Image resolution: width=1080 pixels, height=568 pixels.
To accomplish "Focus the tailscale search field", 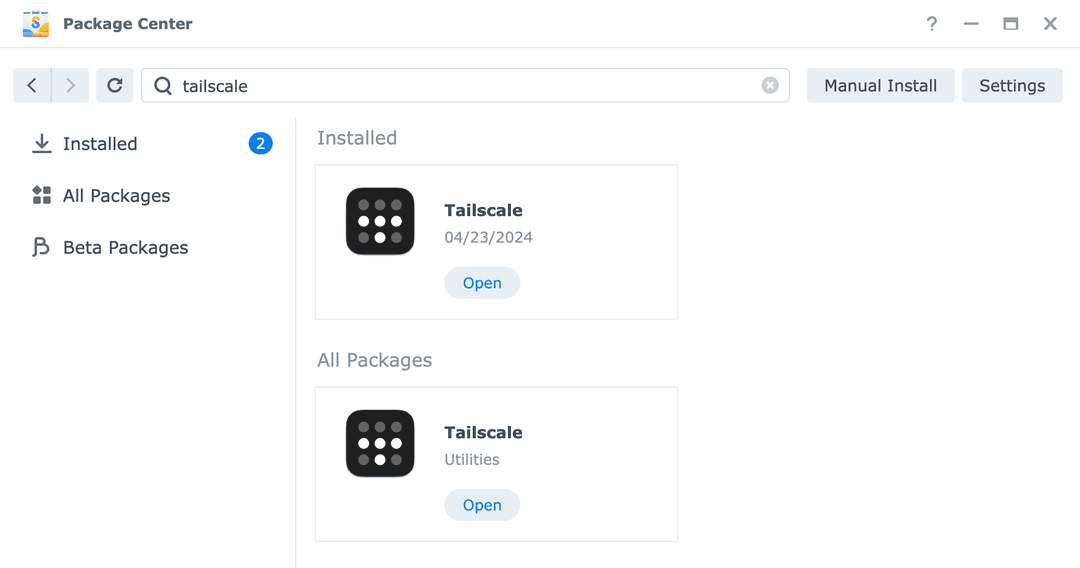I will [460, 86].
